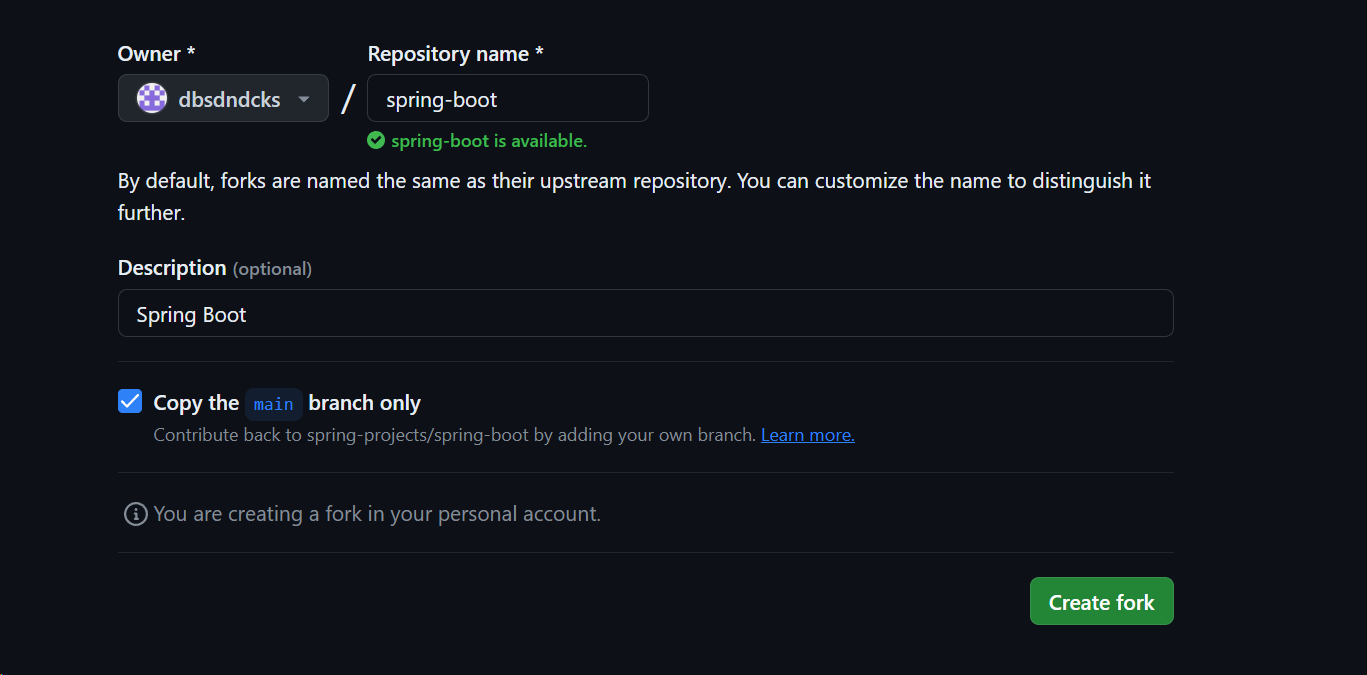Image resolution: width=1367 pixels, height=675 pixels.
Task: Click the caret arrow in the owner selector
Action: [304, 99]
